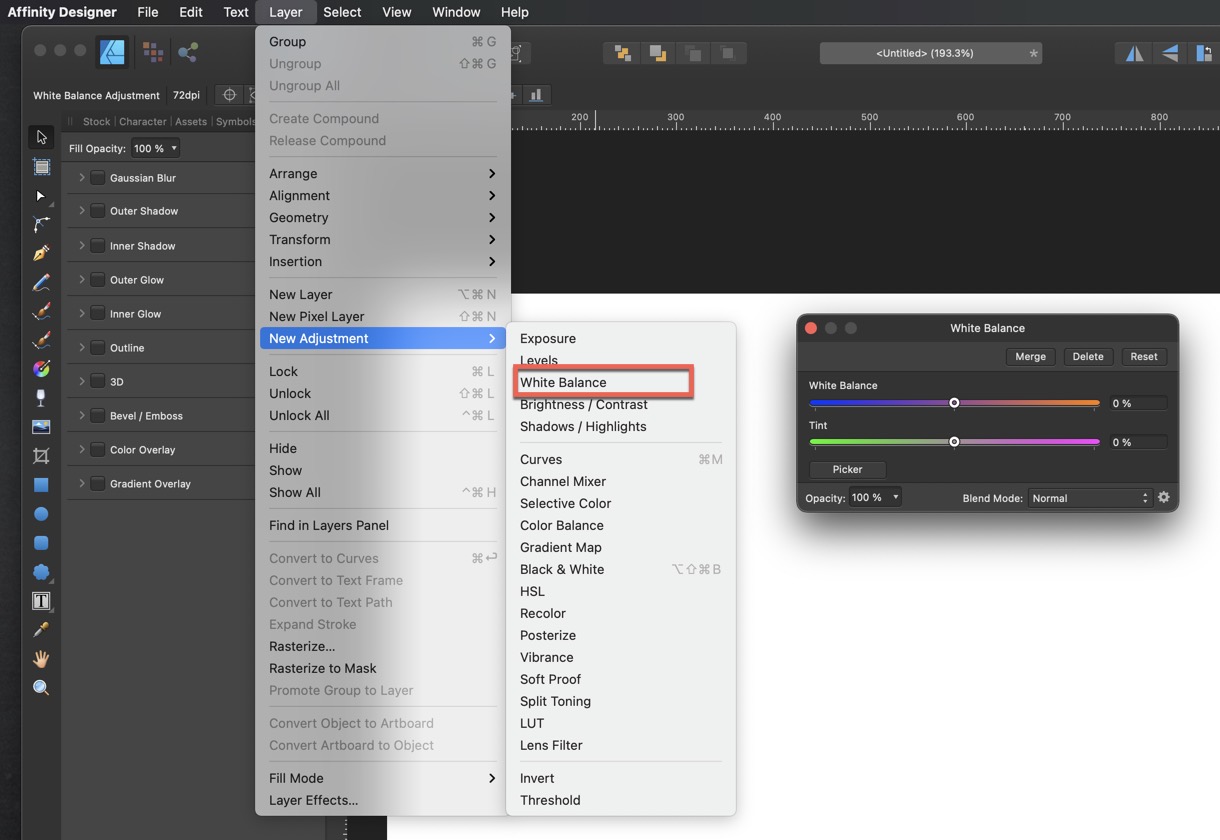Click the Tint percentage field
Image resolution: width=1220 pixels, height=840 pixels.
pos(1138,442)
